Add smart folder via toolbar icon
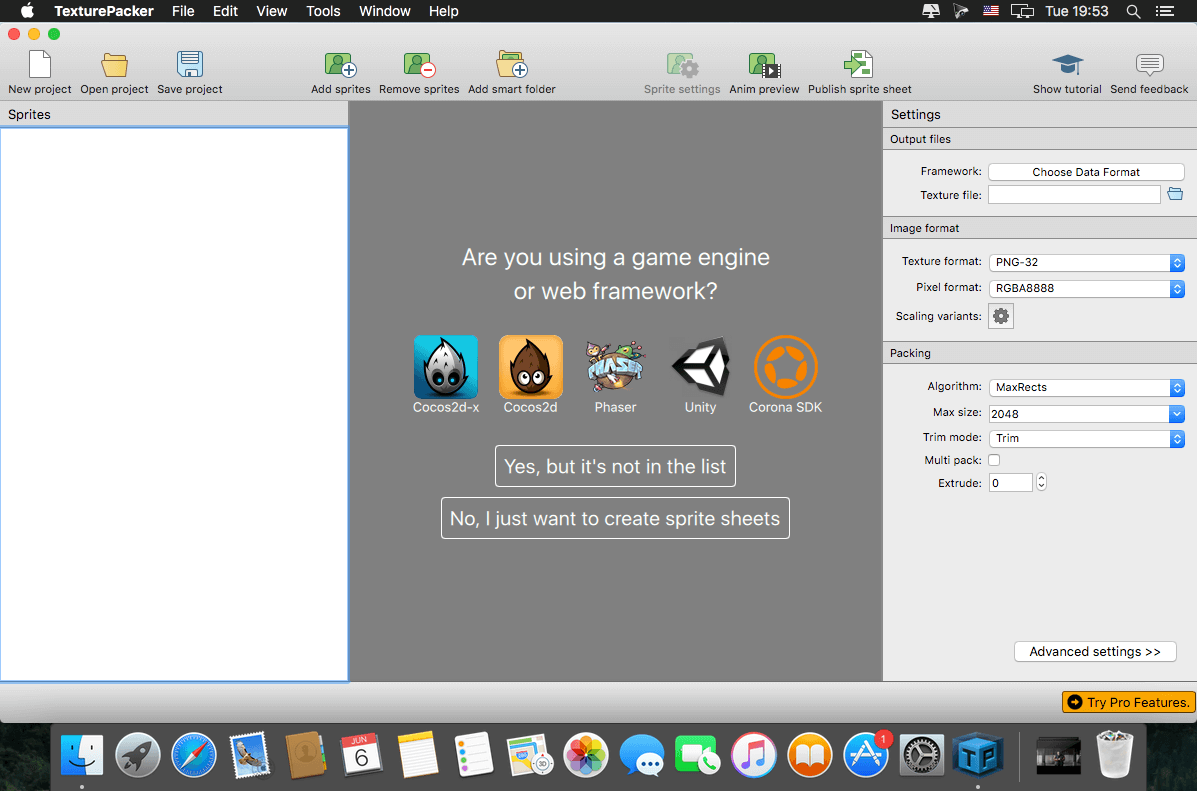Viewport: 1197px width, 791px height. [511, 65]
